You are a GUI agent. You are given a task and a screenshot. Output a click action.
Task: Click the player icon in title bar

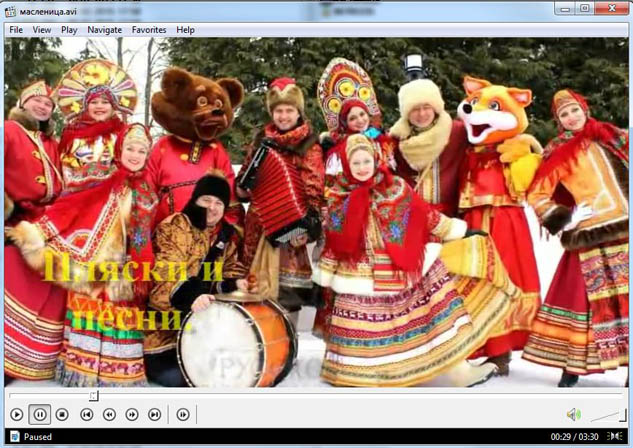click(x=10, y=11)
